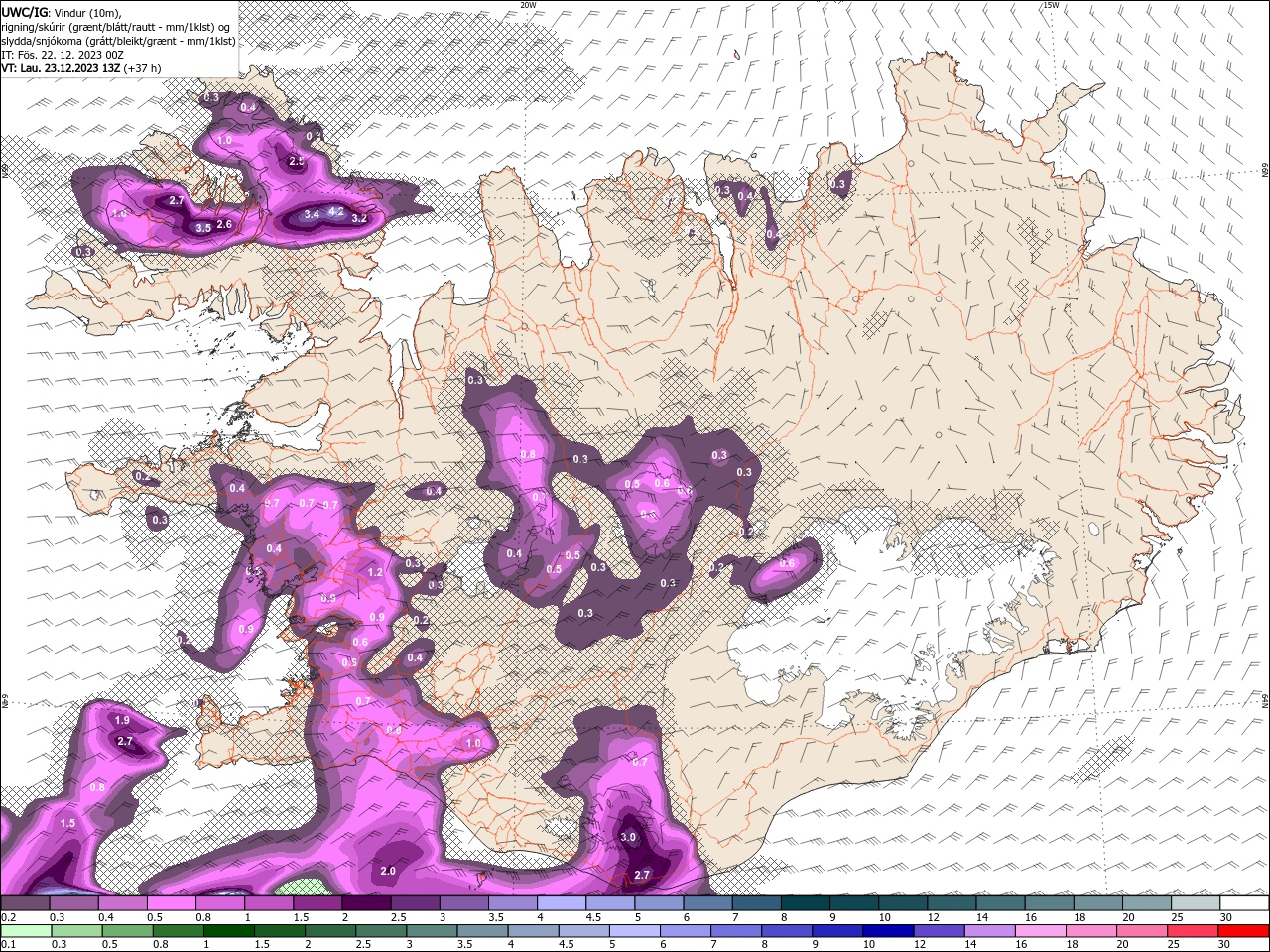Image resolution: width=1270 pixels, height=952 pixels.
Task: Click the '10' label in the lower legend row
Action: click(868, 944)
